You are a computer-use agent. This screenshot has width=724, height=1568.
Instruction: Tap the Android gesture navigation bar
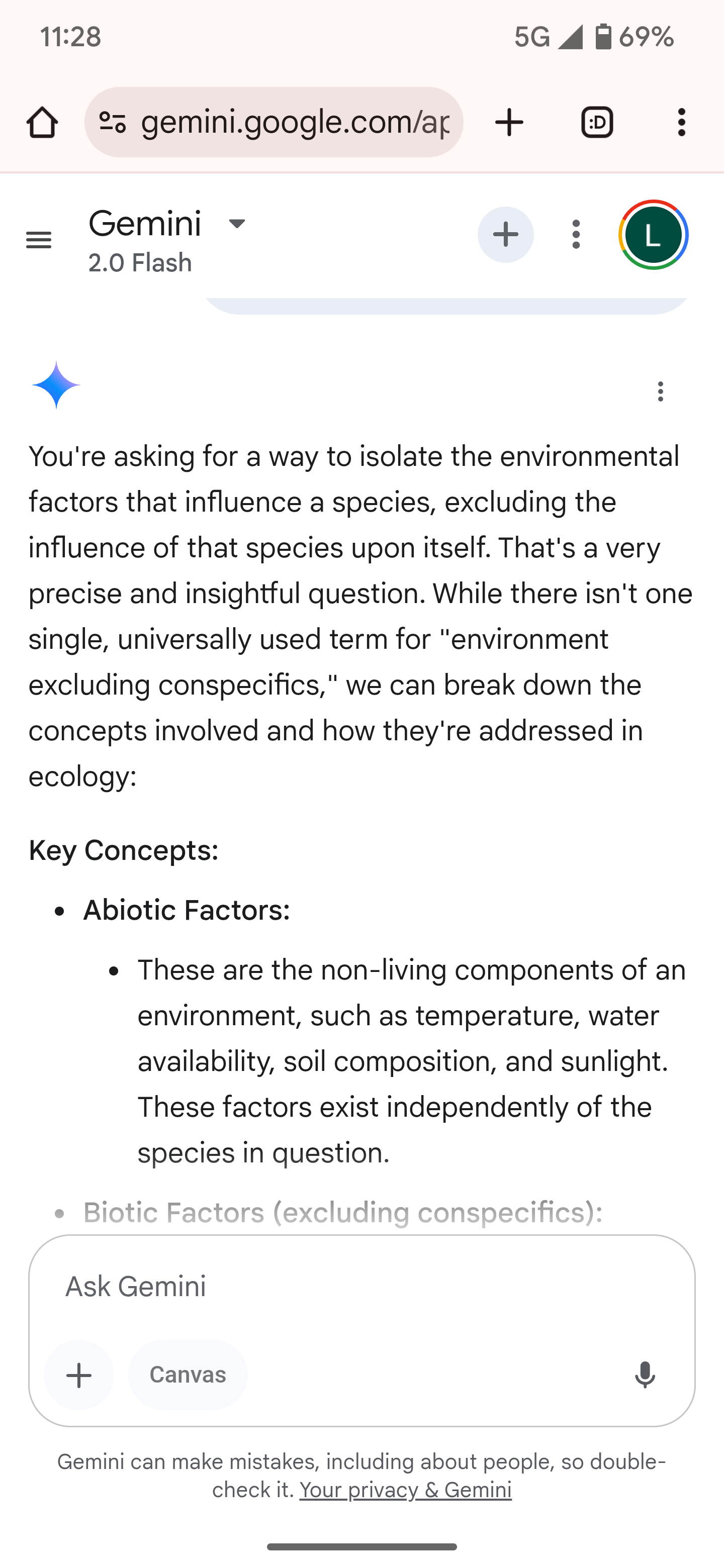(361, 1547)
